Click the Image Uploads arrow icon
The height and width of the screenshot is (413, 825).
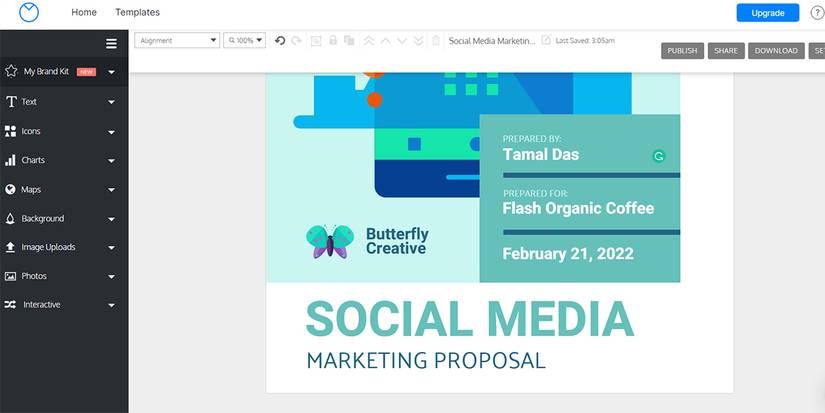(10, 247)
